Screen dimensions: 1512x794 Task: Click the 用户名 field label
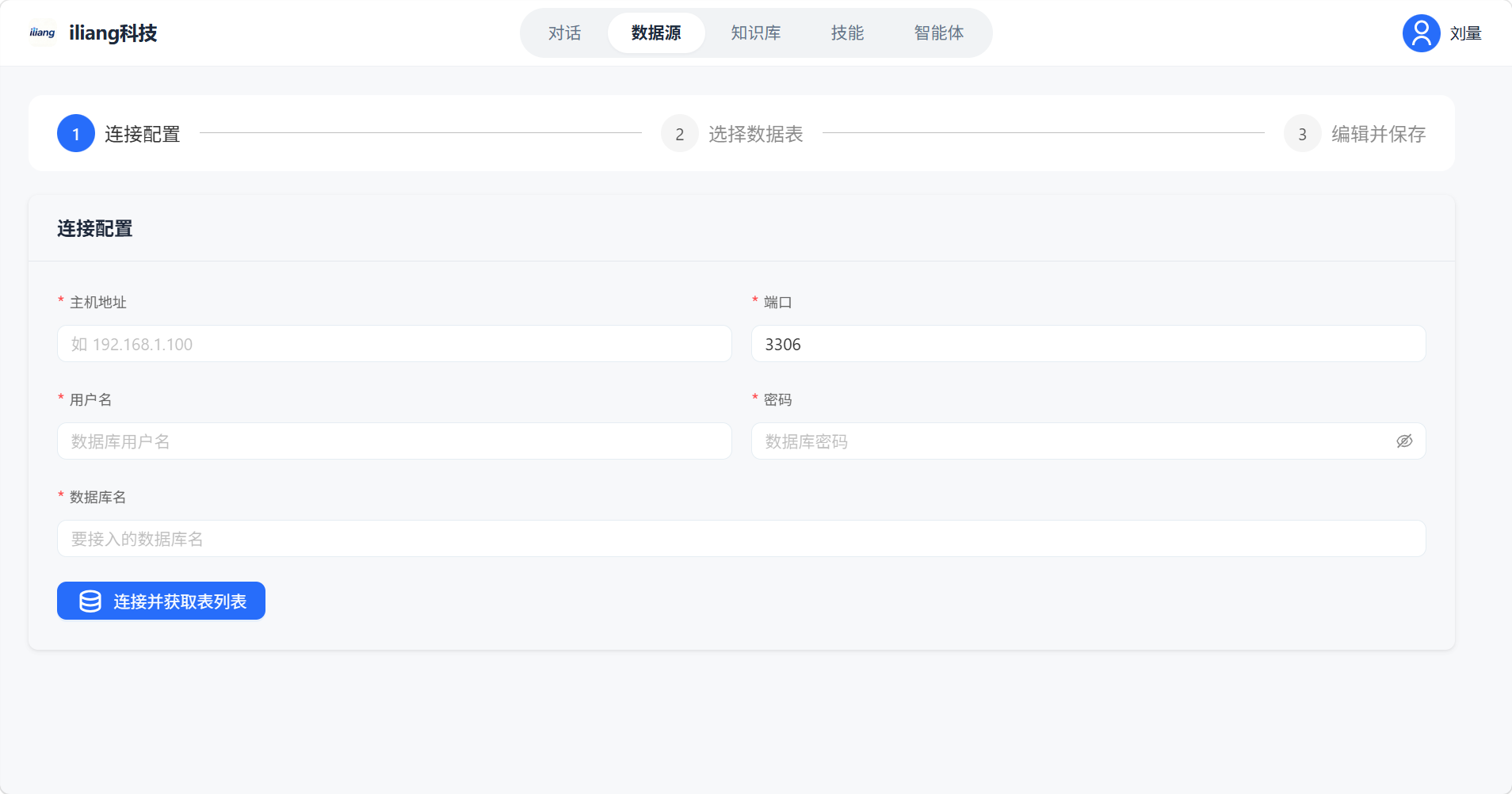click(x=91, y=399)
